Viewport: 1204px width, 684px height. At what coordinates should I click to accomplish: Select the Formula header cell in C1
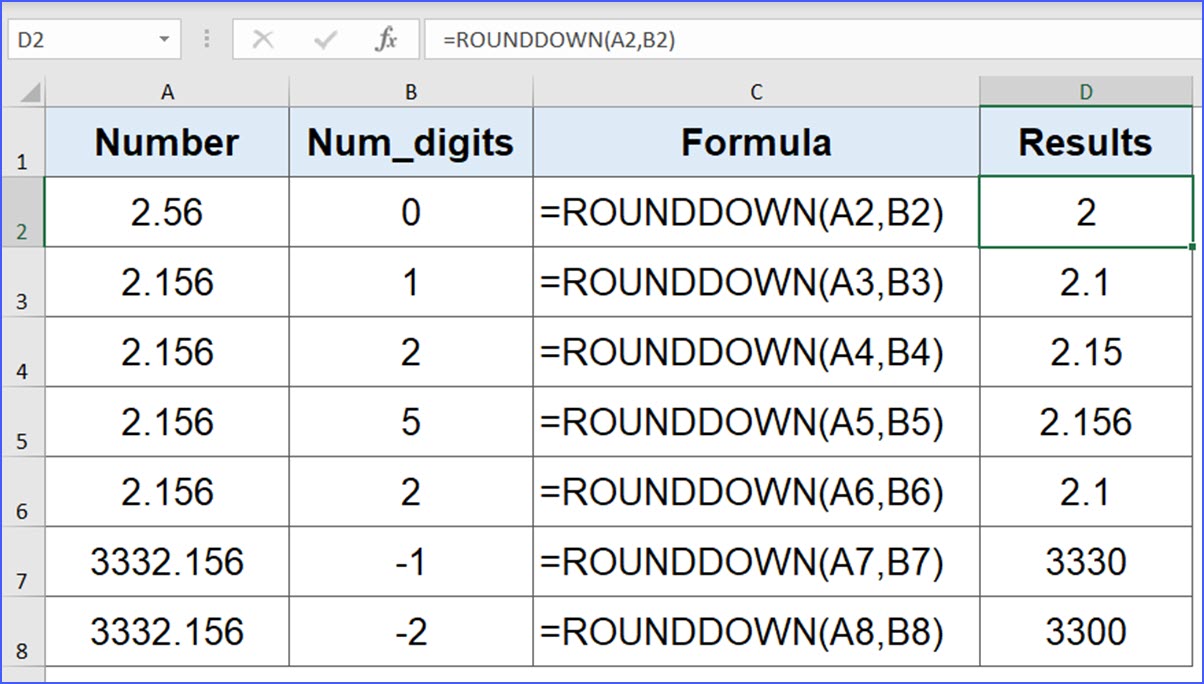pos(756,142)
